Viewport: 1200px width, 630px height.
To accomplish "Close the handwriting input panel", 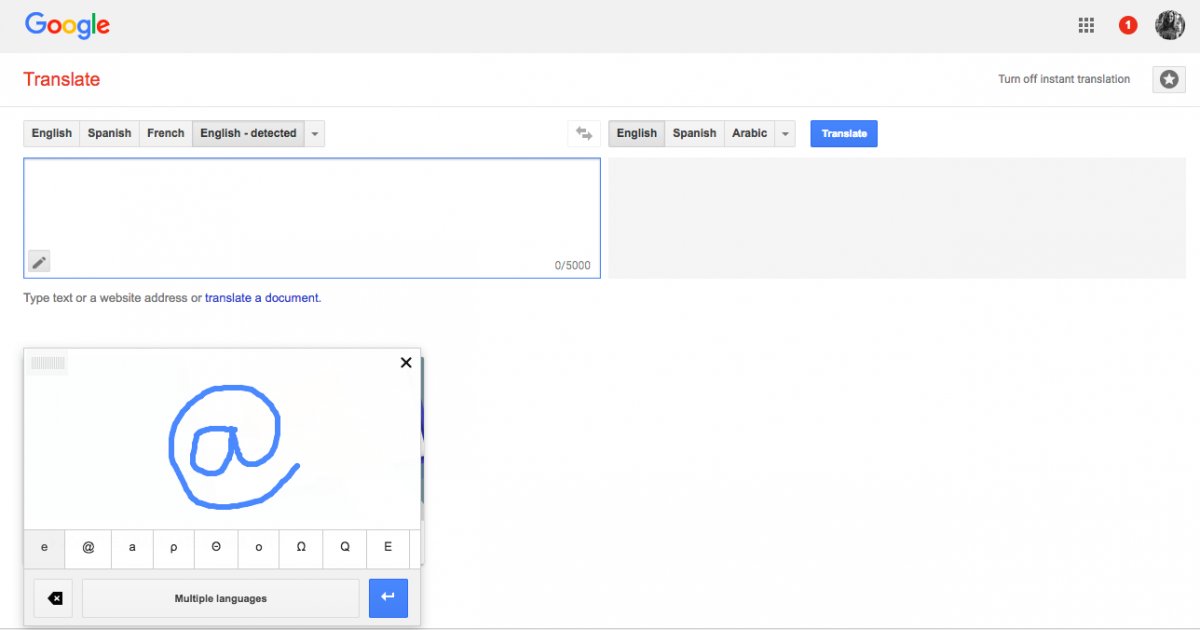I will [x=406, y=363].
